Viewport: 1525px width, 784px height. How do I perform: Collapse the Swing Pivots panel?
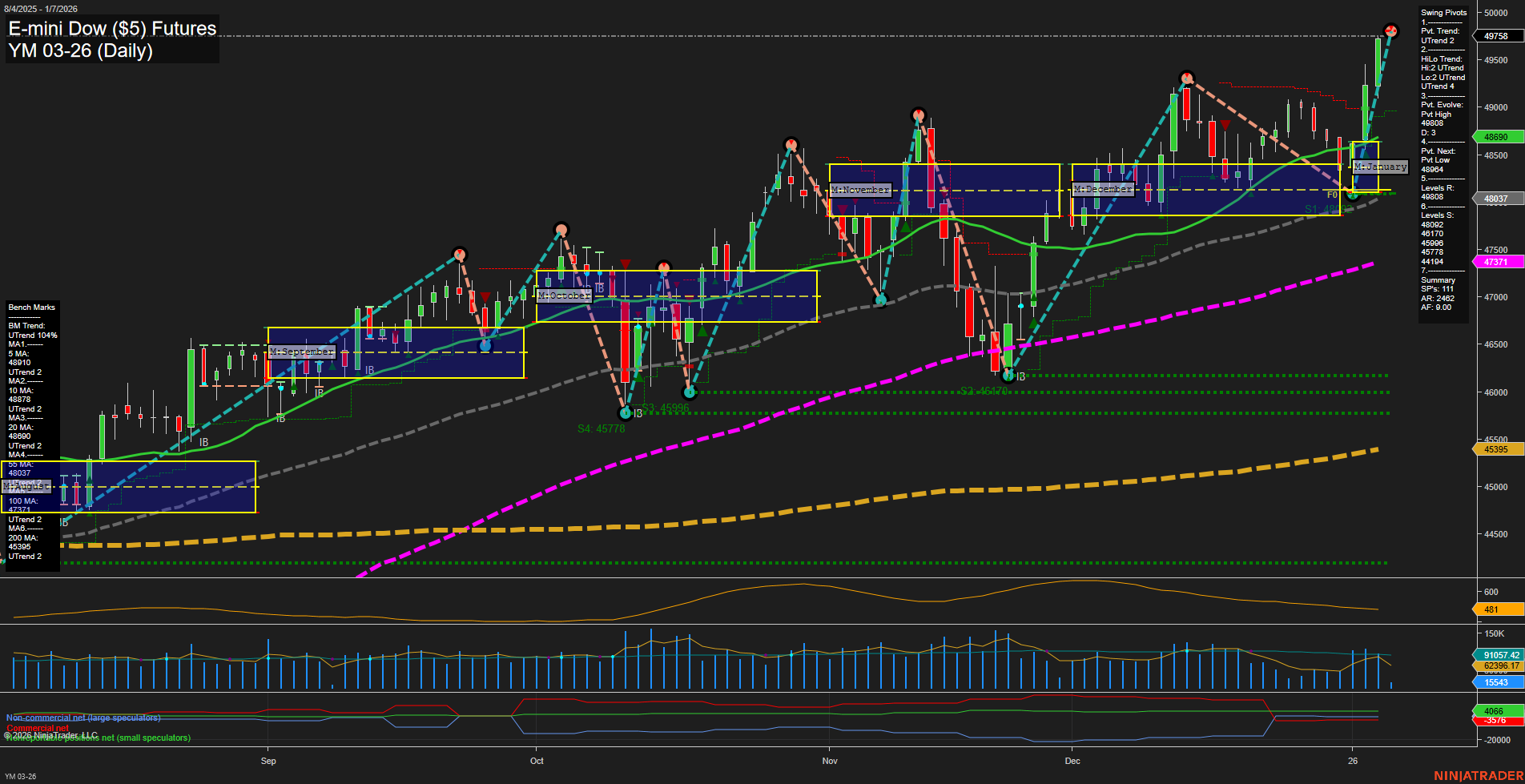click(x=1442, y=12)
